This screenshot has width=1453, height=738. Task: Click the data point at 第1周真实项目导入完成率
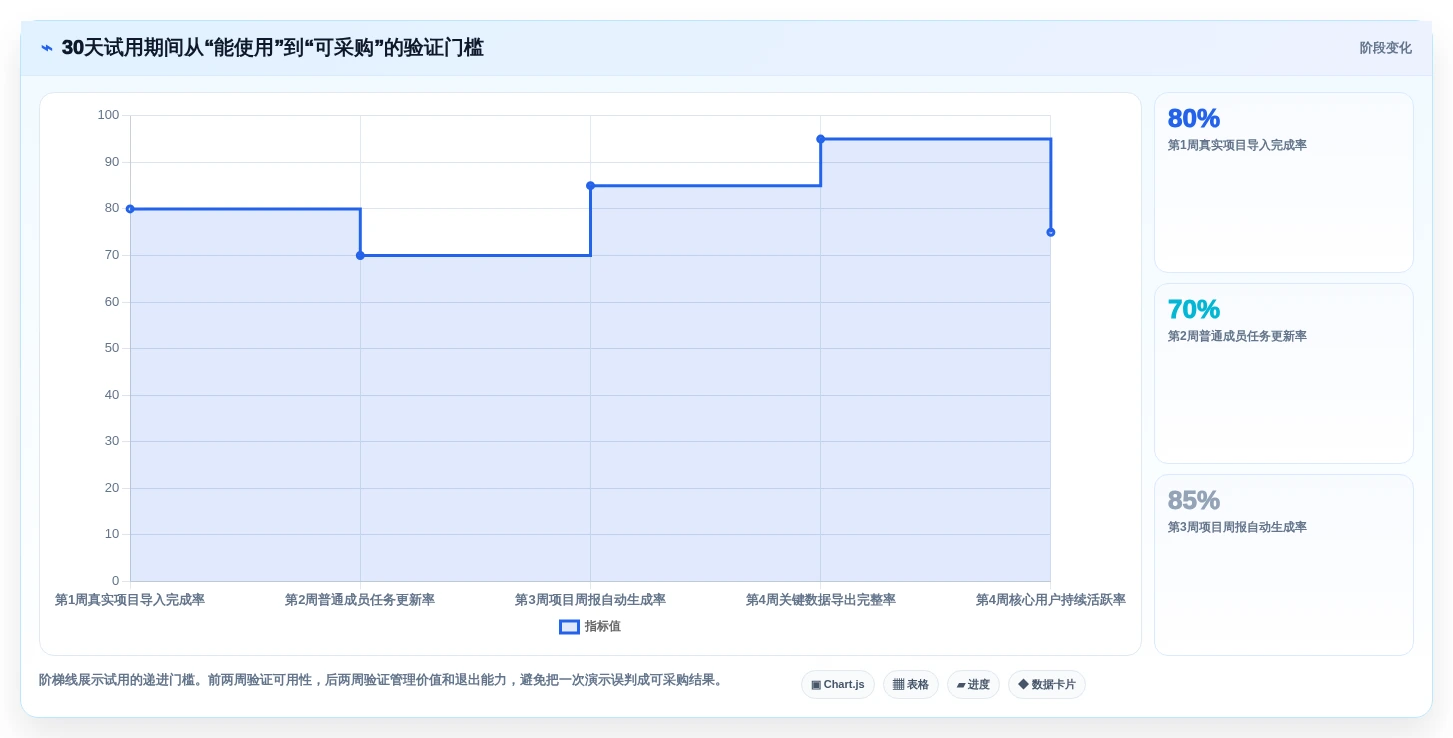130,209
